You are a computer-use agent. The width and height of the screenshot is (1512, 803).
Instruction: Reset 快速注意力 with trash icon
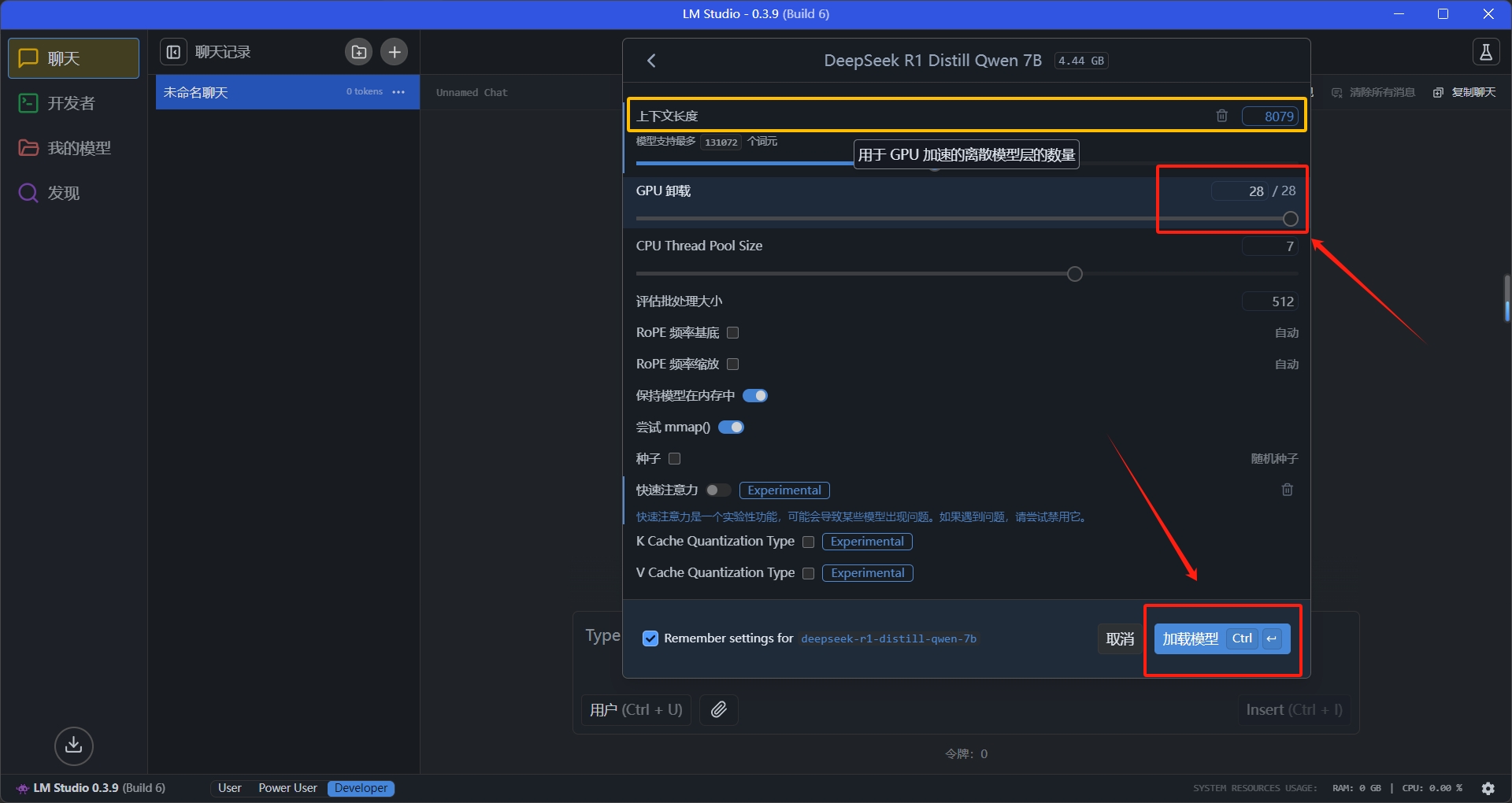pos(1288,490)
